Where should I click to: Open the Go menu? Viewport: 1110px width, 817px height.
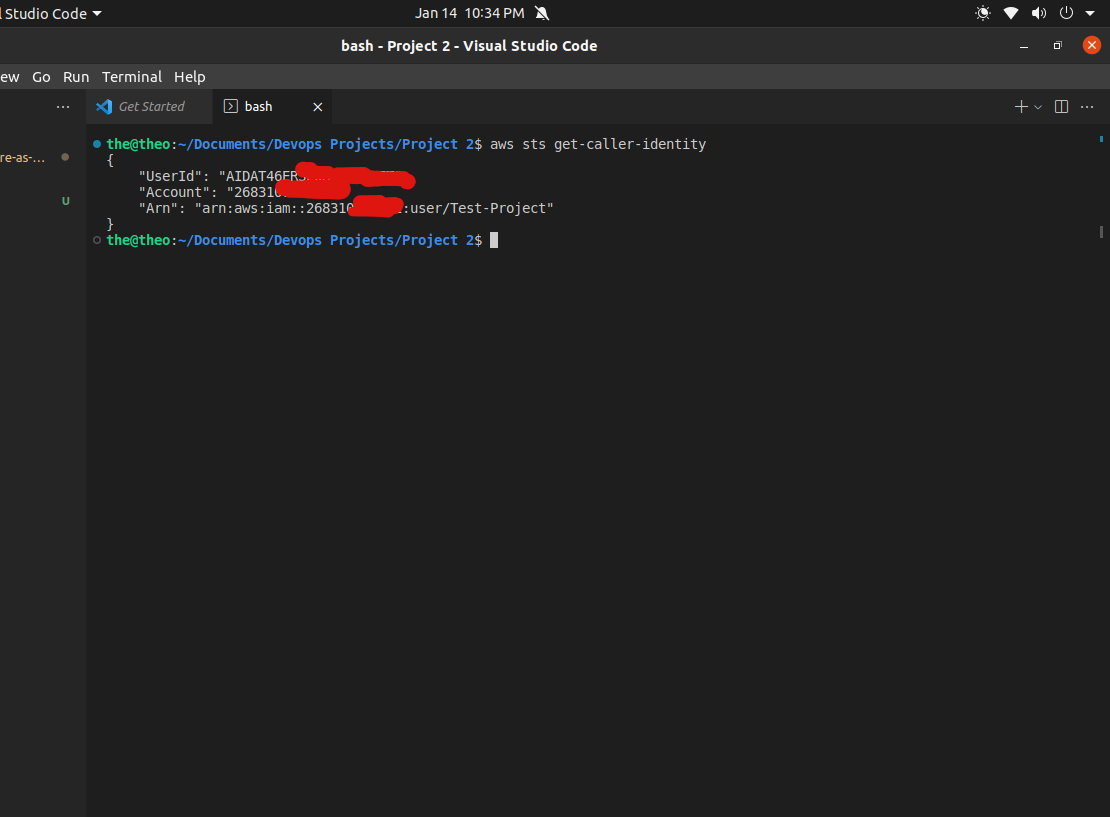[x=41, y=76]
